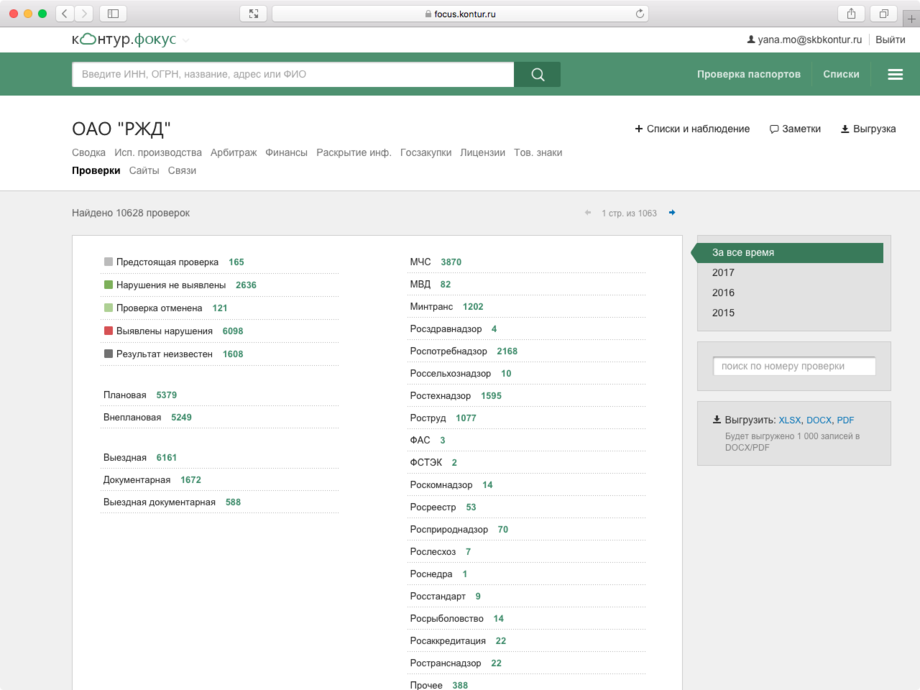Focus the inspection number search field
Image resolution: width=920 pixels, height=690 pixels.
(x=794, y=366)
